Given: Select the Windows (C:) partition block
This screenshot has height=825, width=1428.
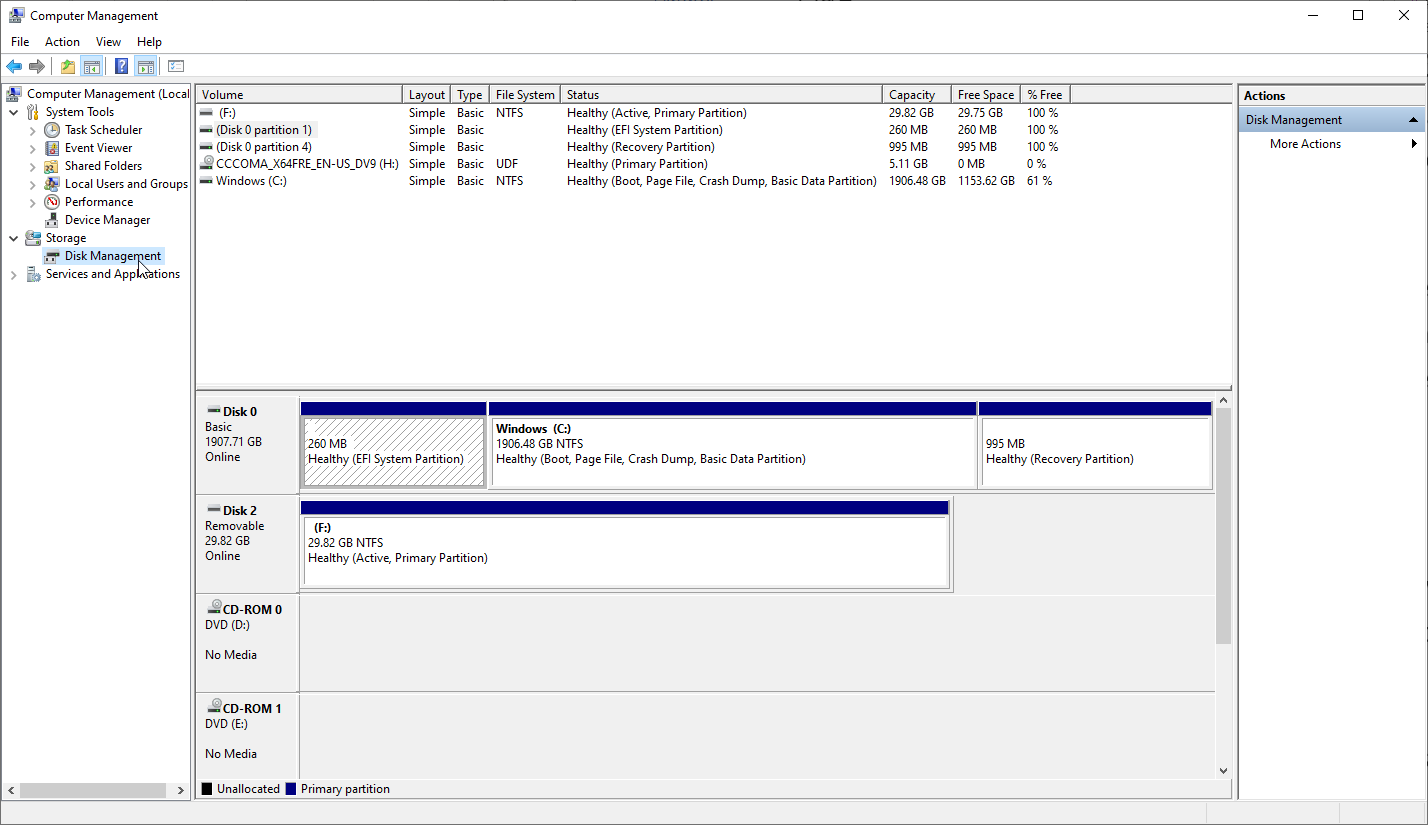Looking at the screenshot, I should tap(733, 451).
